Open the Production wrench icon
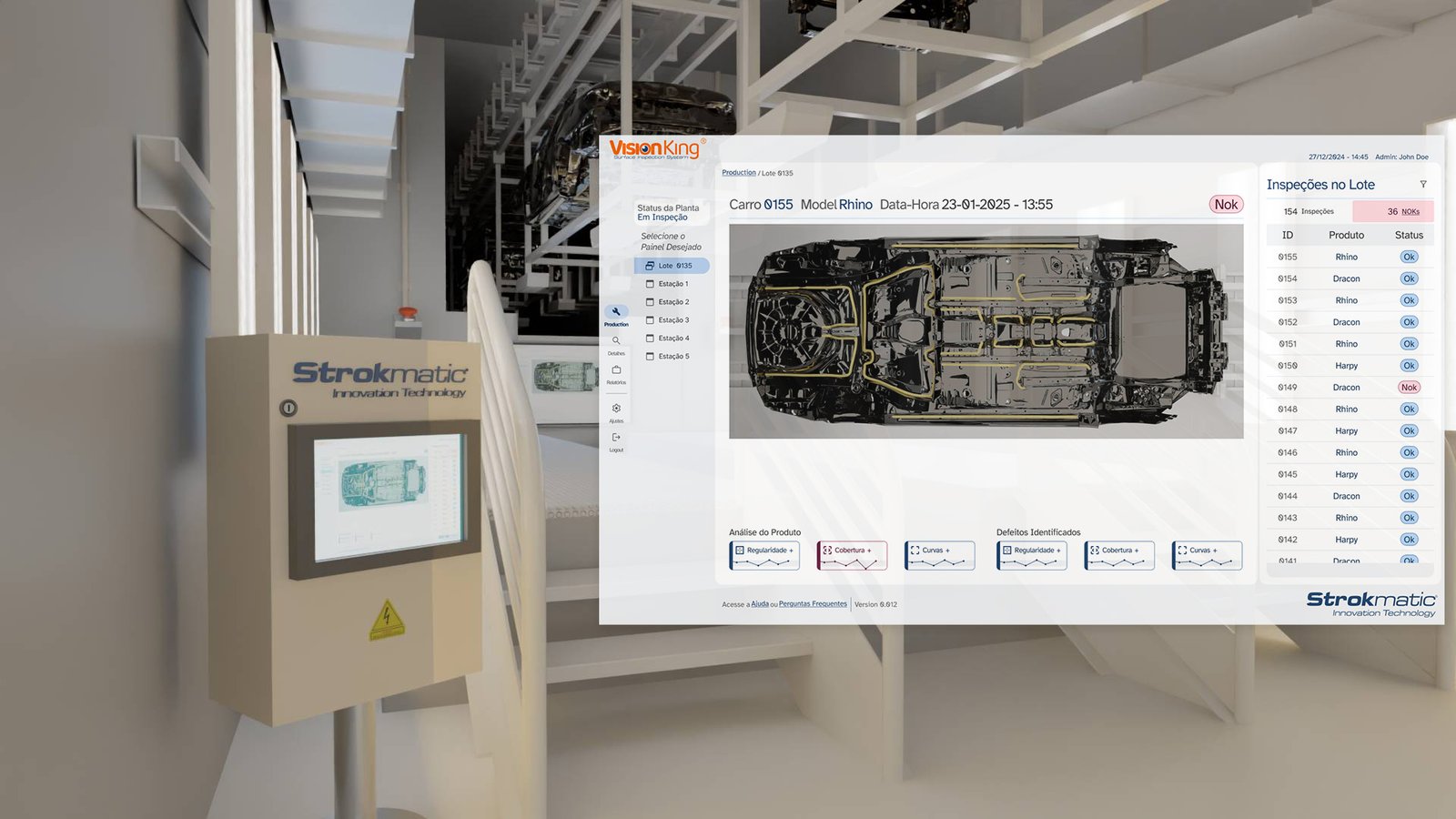 [x=616, y=312]
